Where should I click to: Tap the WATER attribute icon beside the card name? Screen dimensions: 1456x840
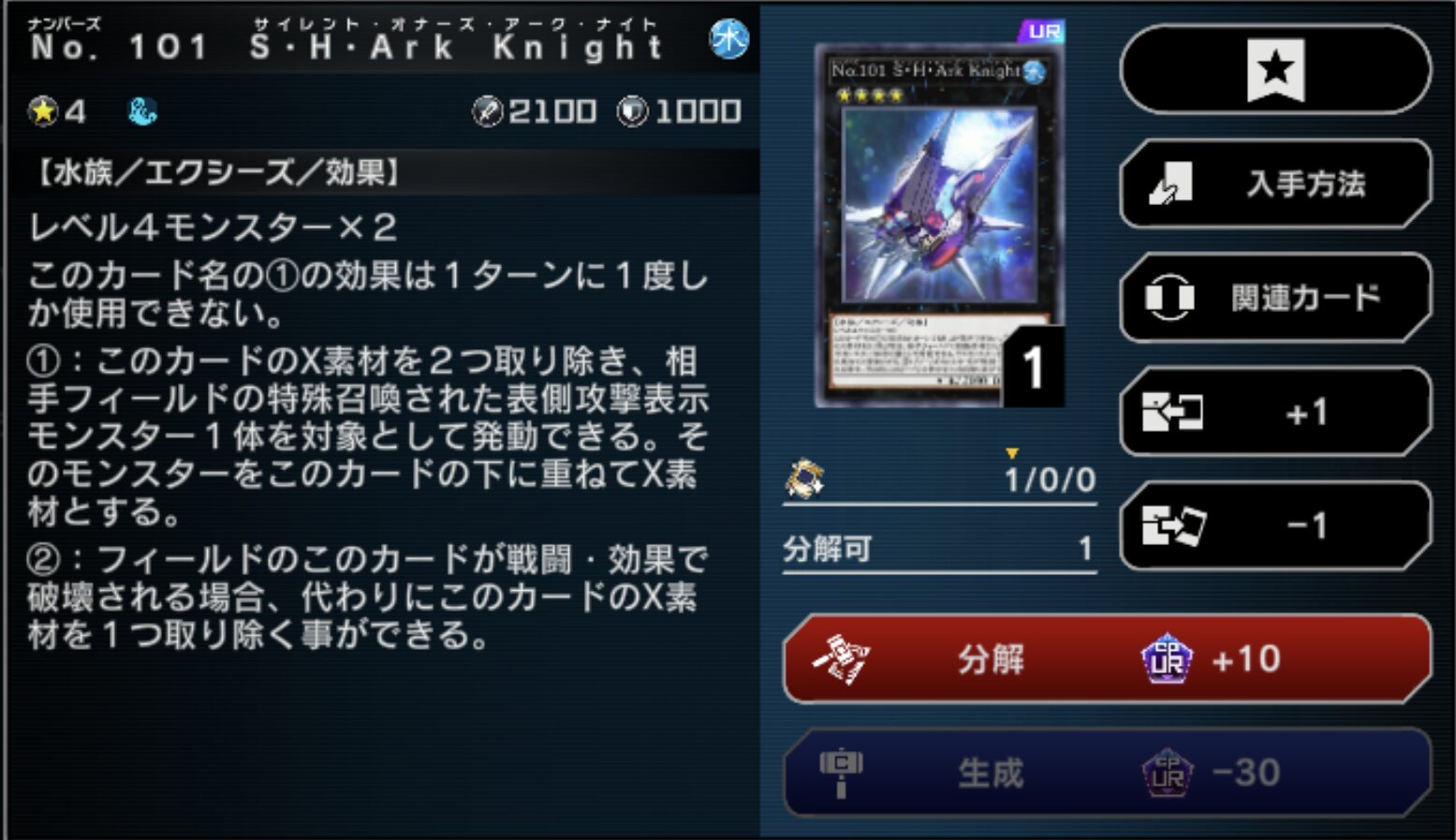(x=728, y=39)
